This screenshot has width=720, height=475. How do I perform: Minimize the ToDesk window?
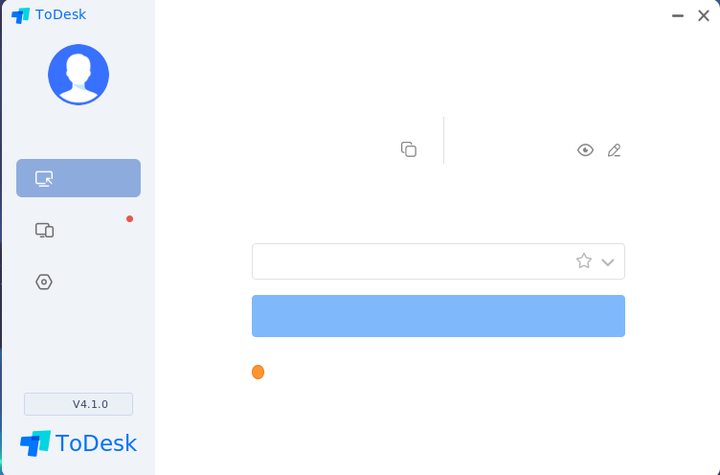click(677, 15)
